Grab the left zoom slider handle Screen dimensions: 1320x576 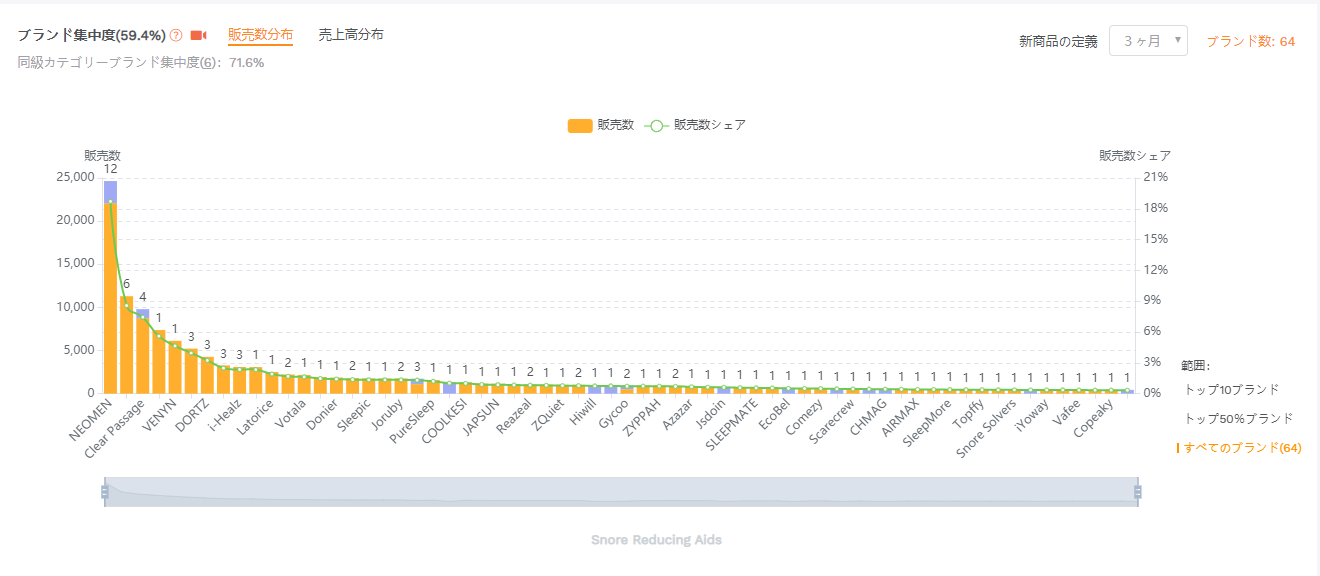pyautogui.click(x=104, y=491)
